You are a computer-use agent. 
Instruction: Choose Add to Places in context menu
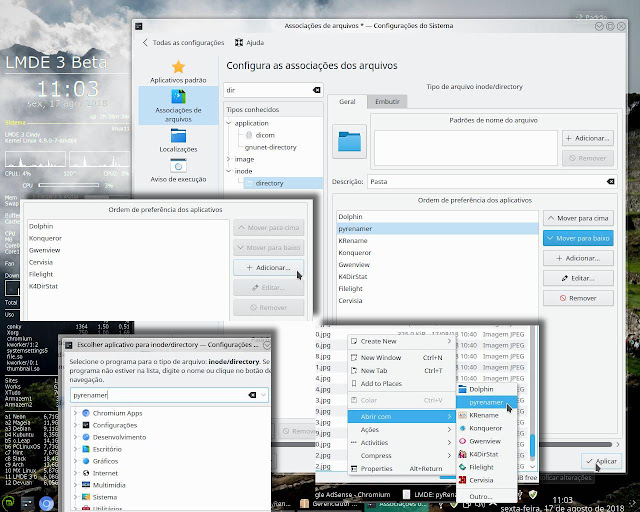(402, 383)
